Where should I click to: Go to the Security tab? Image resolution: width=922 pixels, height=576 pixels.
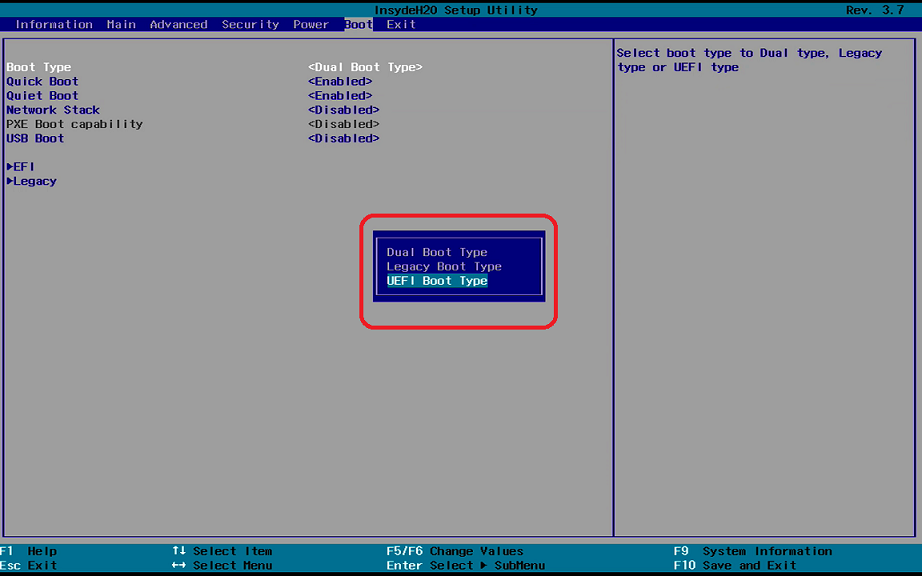(251, 24)
